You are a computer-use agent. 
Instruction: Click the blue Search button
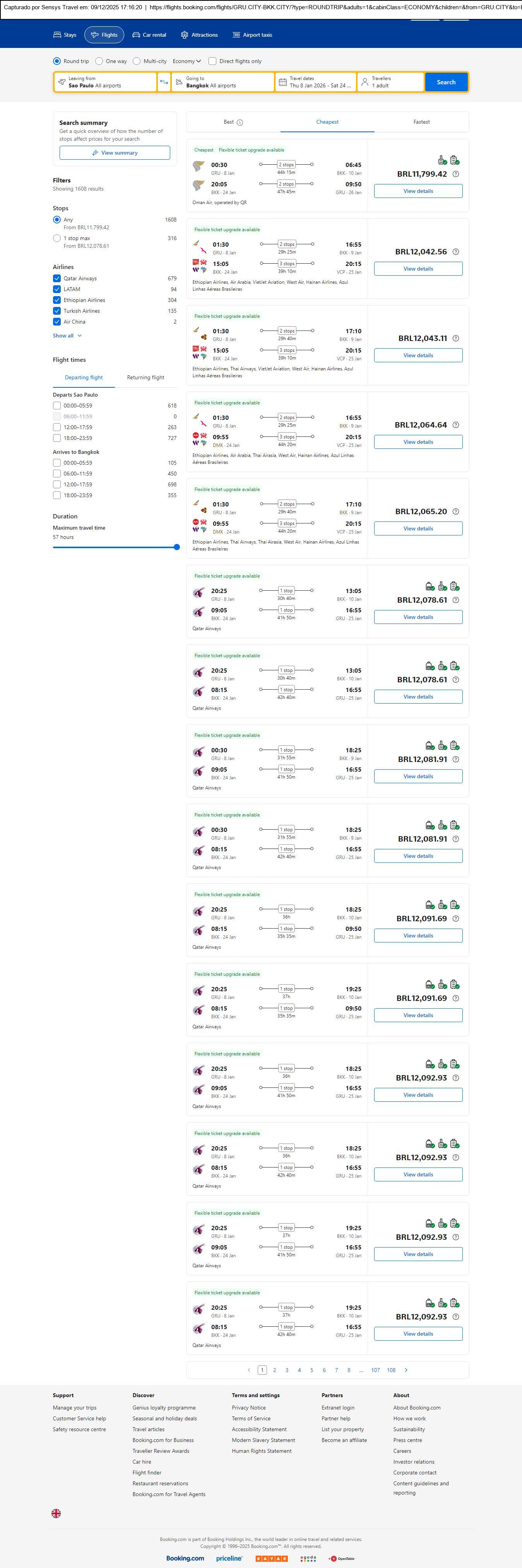(x=446, y=82)
